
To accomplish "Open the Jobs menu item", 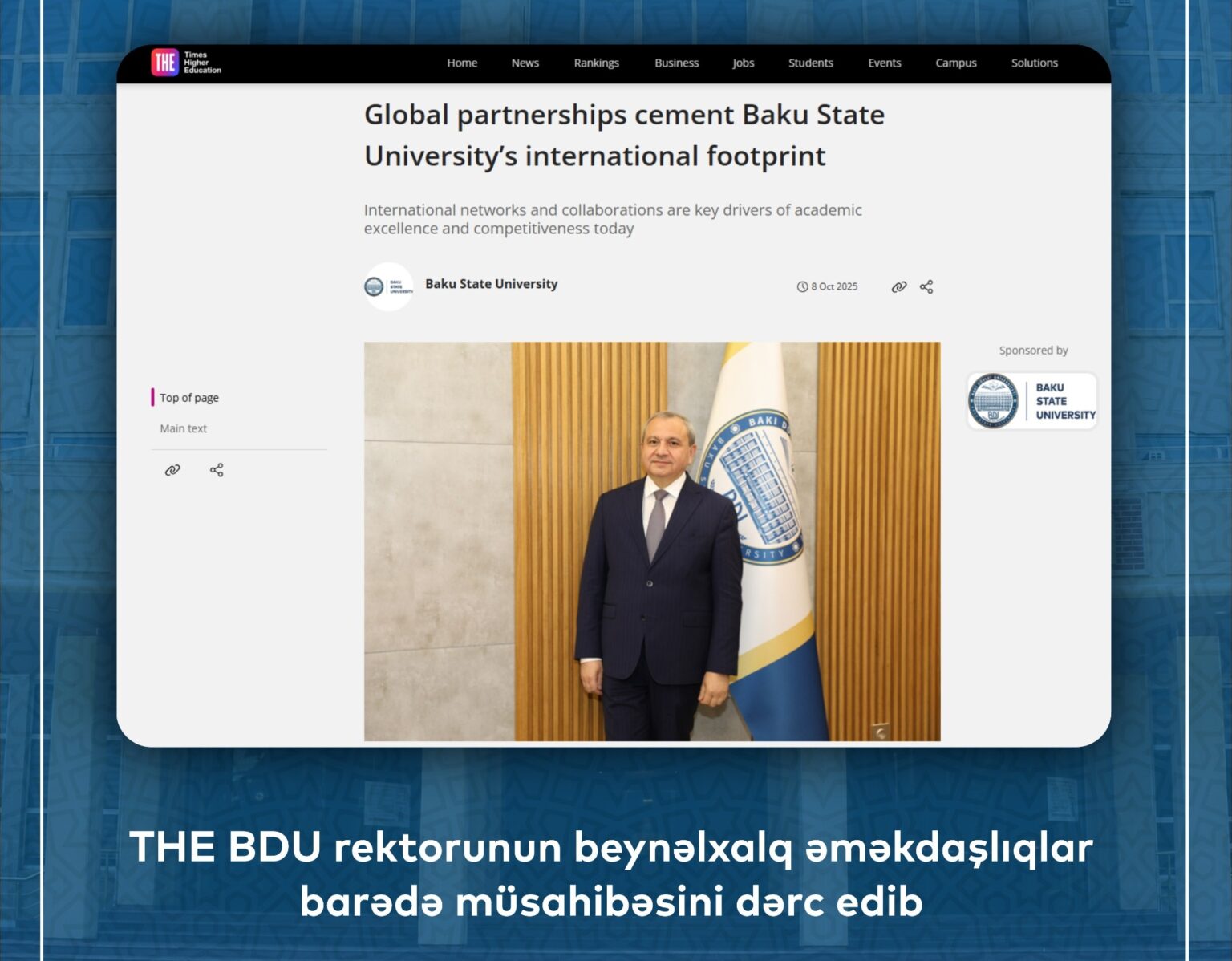I will [x=744, y=63].
